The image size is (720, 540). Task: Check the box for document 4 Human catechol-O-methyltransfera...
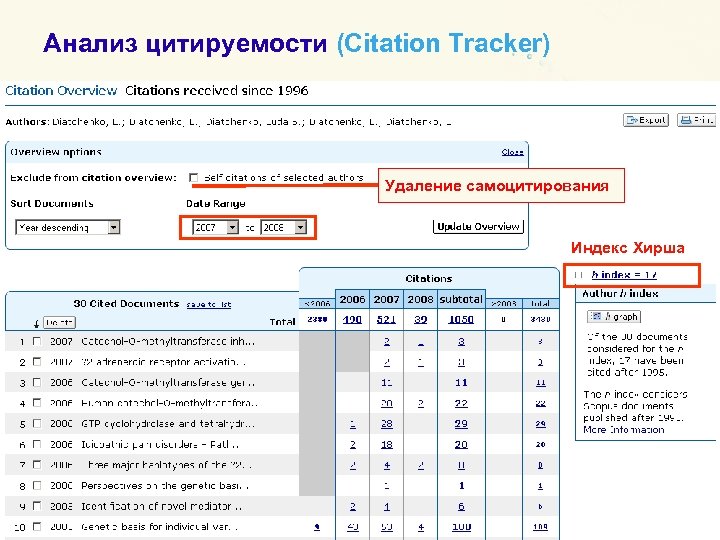coord(37,403)
